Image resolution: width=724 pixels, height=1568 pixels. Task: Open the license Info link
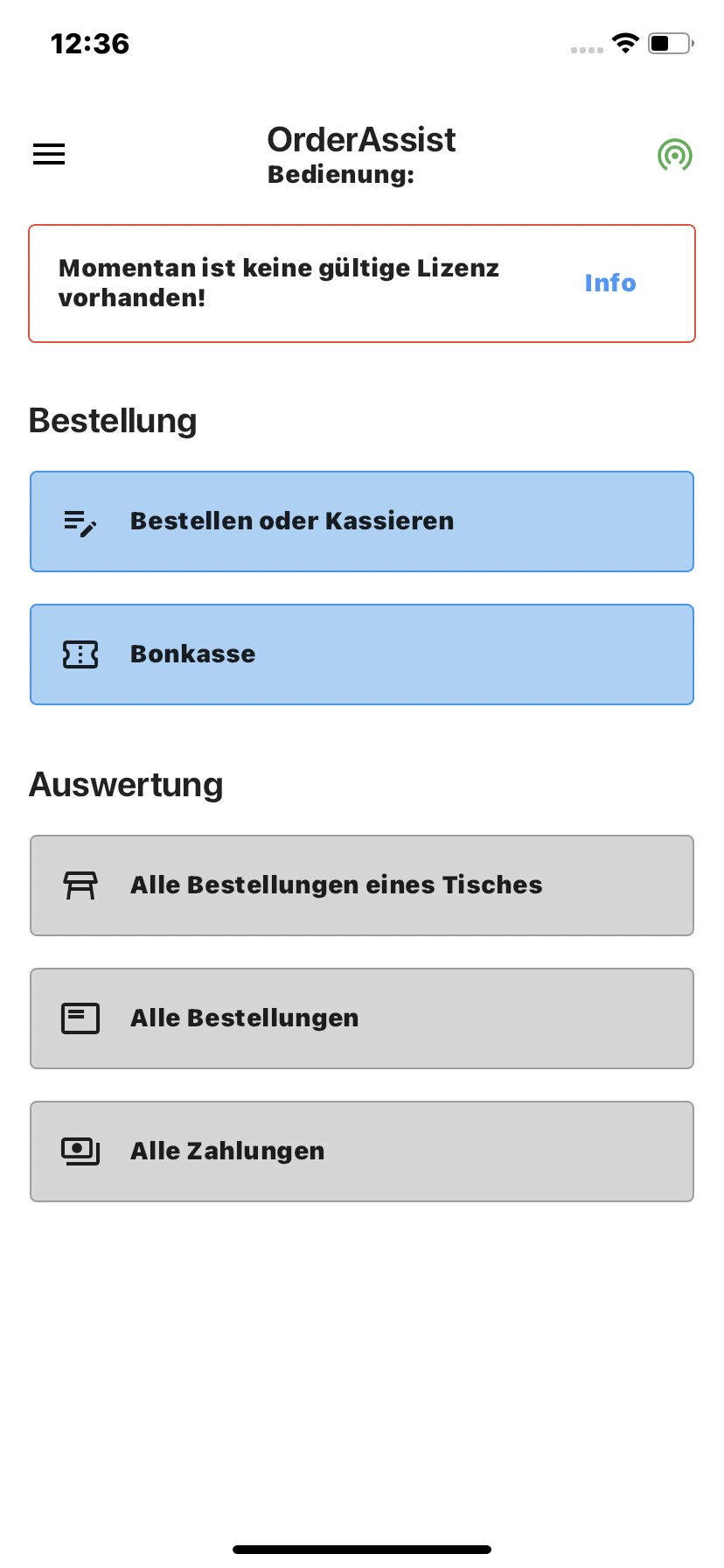[610, 283]
